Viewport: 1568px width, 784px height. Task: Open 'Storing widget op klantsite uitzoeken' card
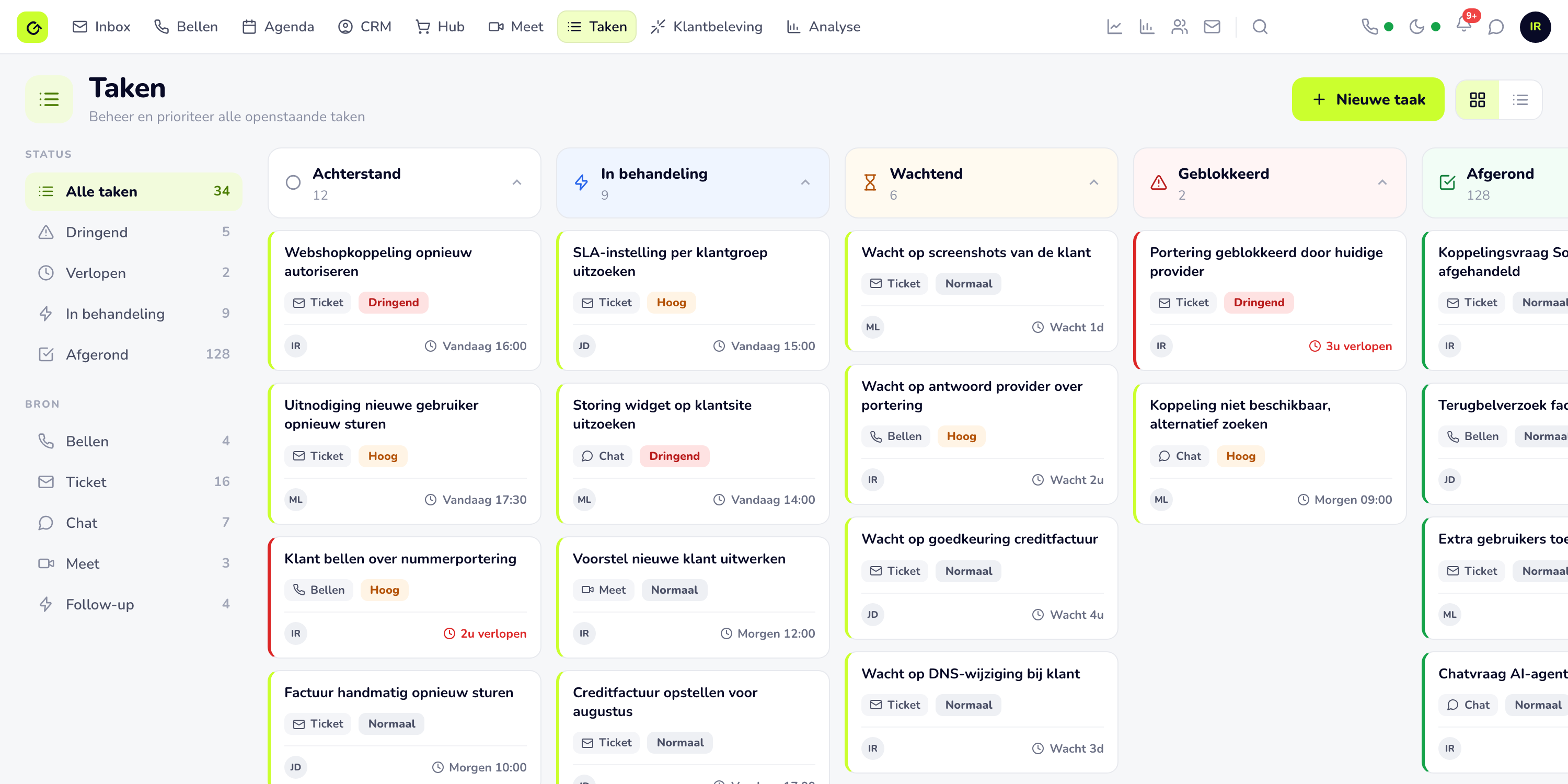pos(693,454)
